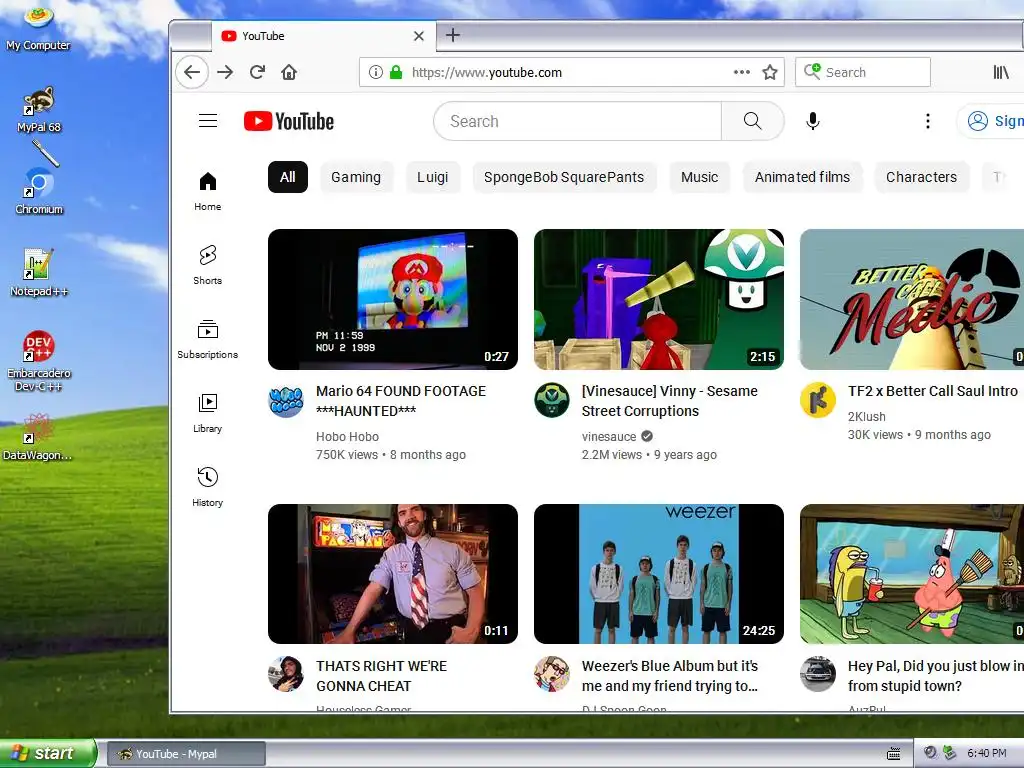Image resolution: width=1024 pixels, height=768 pixels.
Task: Open the vinesauce channel avatar
Action: point(552,400)
